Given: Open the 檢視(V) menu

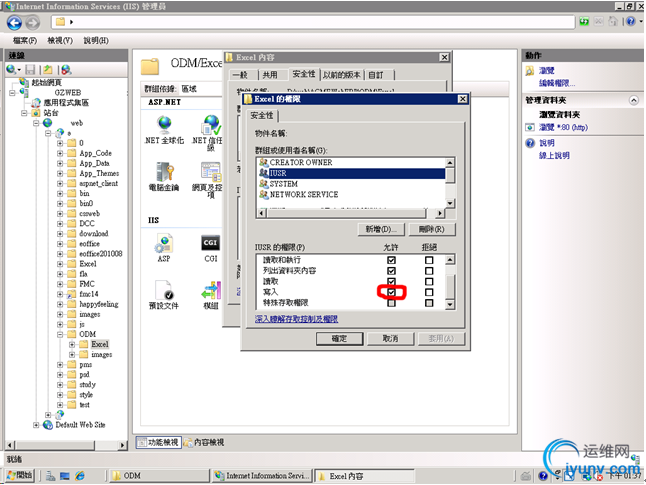Looking at the screenshot, I should tap(60, 40).
